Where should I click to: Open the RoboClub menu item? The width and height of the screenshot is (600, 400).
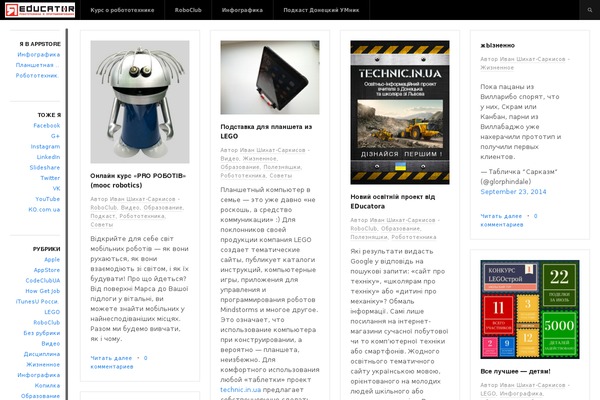point(188,10)
